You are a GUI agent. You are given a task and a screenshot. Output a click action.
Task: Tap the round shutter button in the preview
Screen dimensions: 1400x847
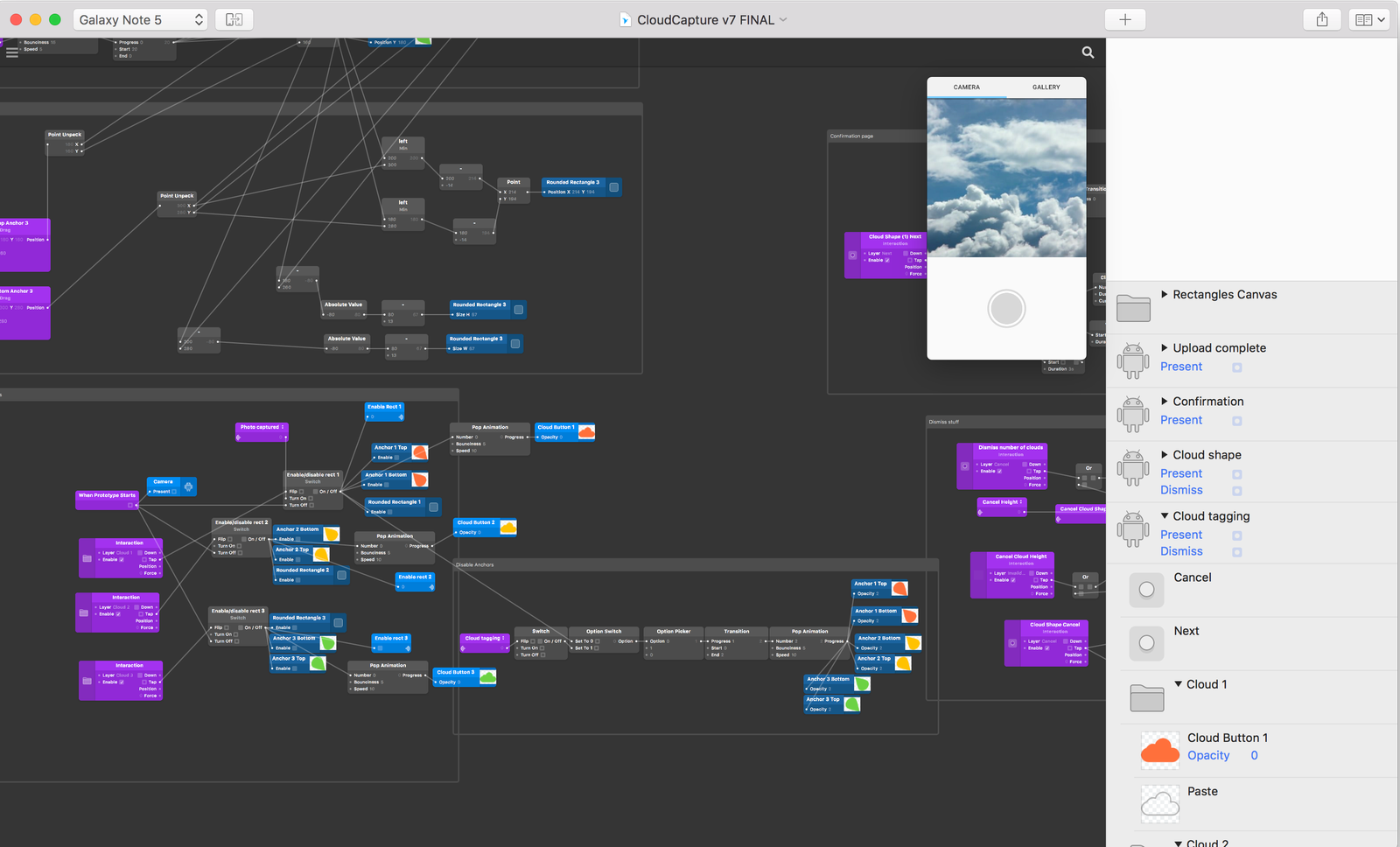coord(1006,308)
